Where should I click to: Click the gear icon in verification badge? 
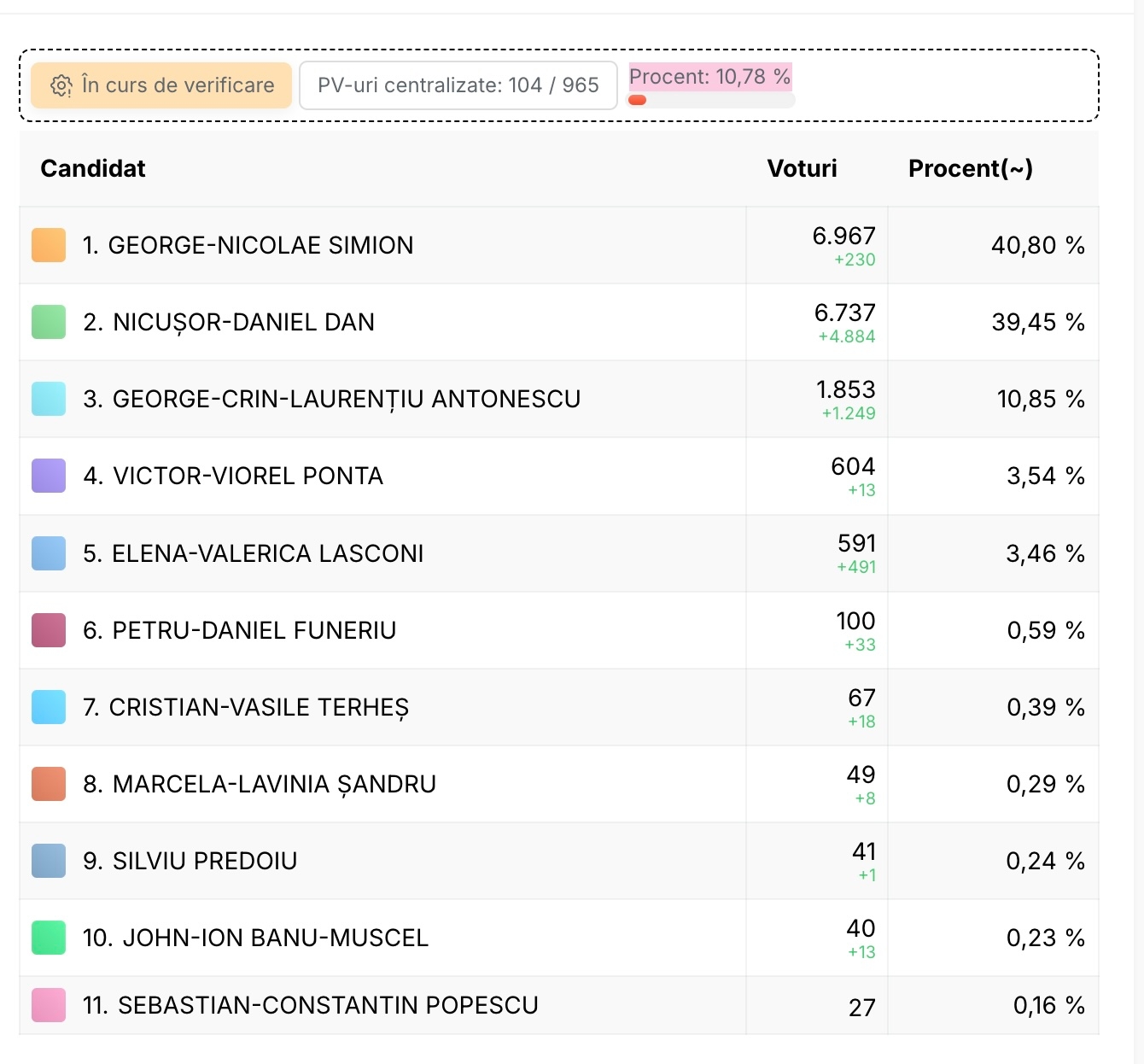[x=61, y=85]
